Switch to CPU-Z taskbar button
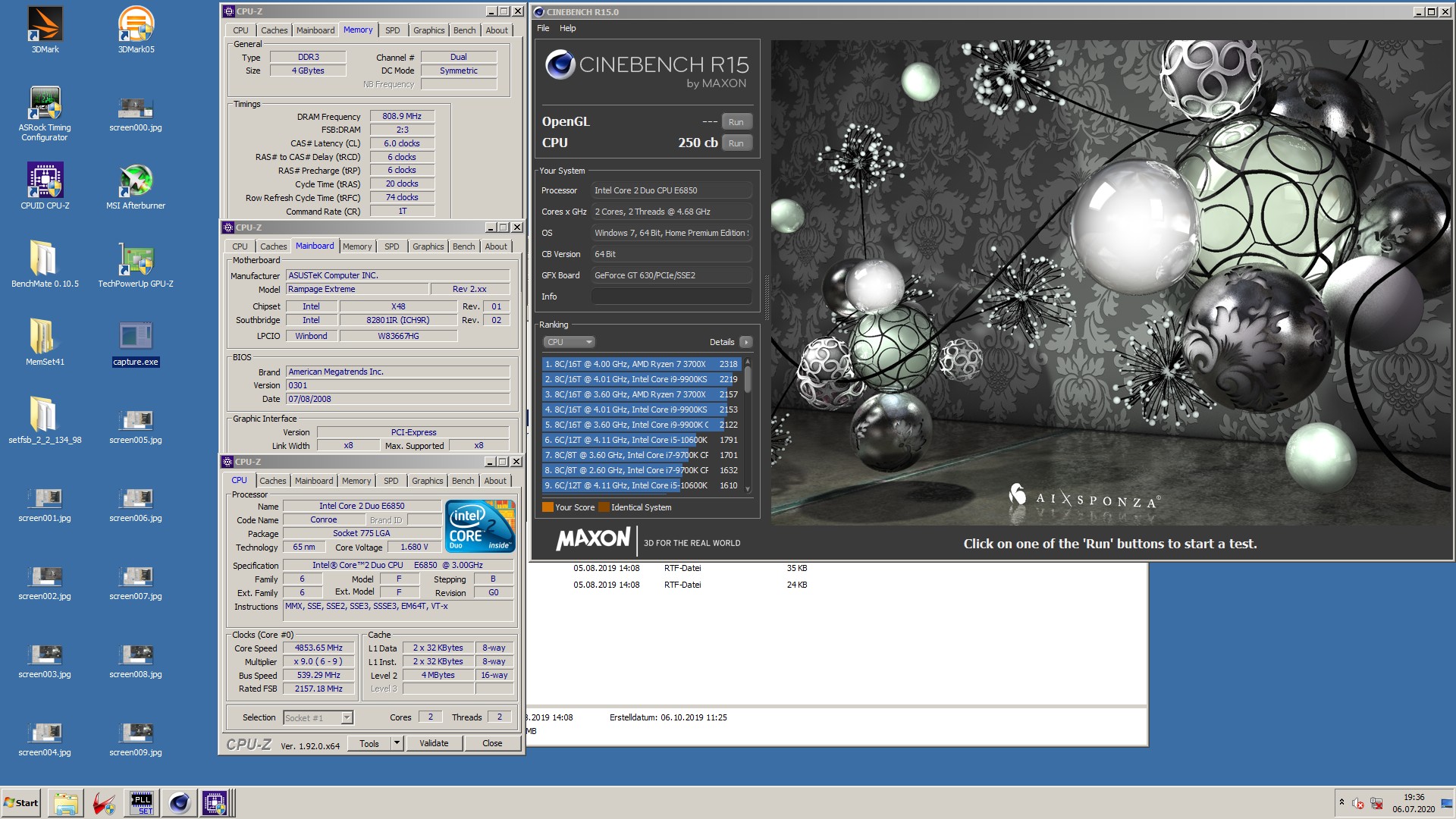 [x=215, y=803]
